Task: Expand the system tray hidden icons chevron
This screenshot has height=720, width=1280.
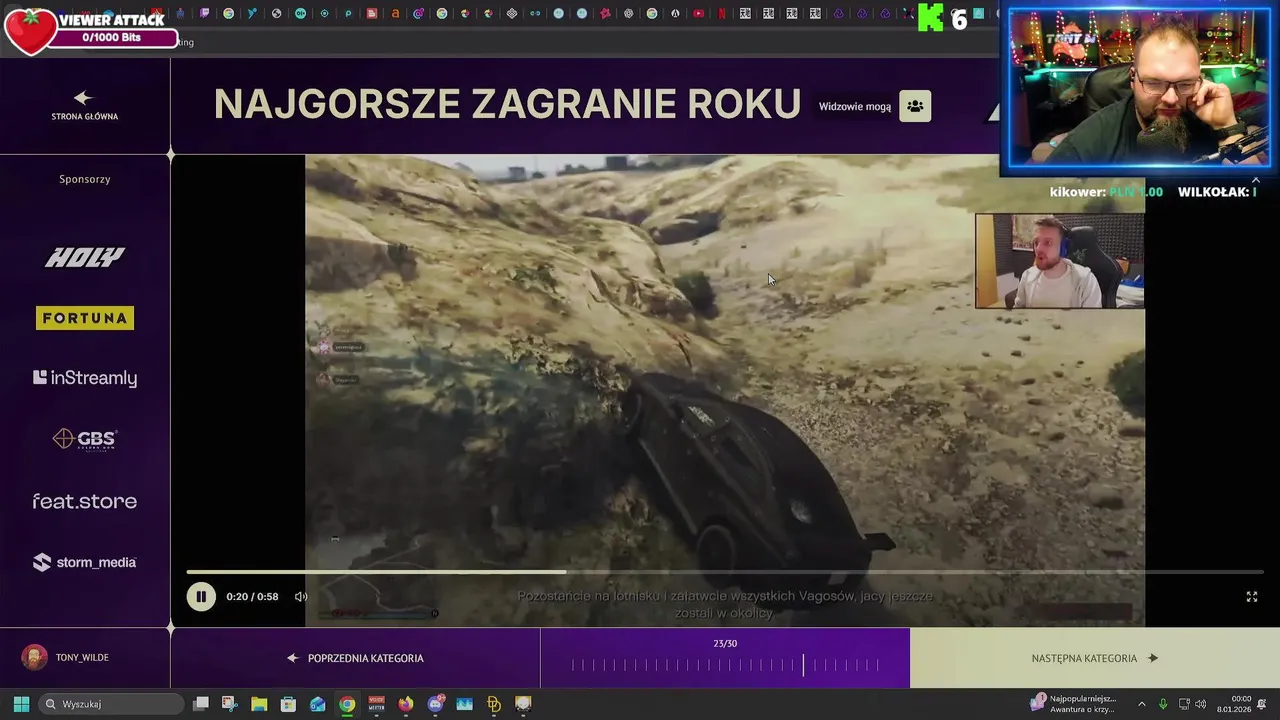Action: [x=1142, y=704]
